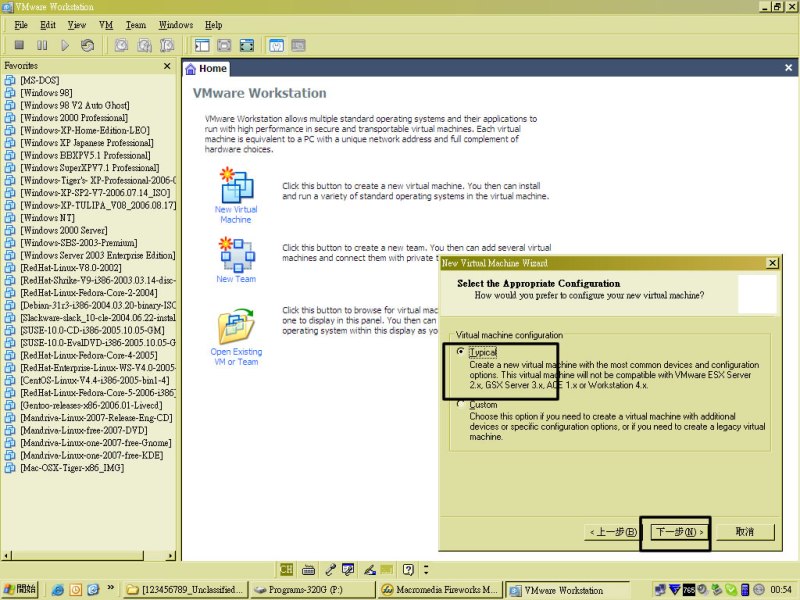
Task: Click the Favorites horizontal scrollbar right arrow
Action: coord(170,556)
